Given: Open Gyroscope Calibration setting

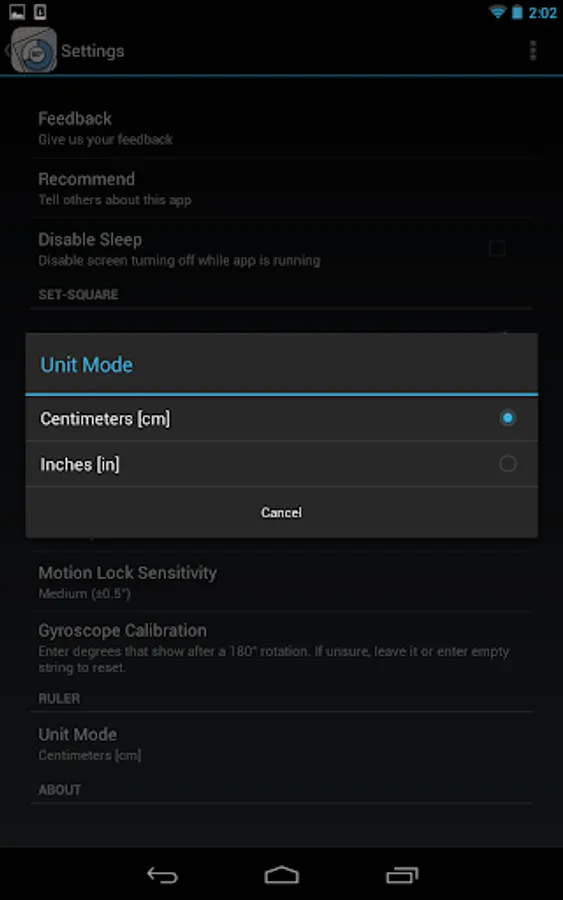Looking at the screenshot, I should click(x=281, y=648).
